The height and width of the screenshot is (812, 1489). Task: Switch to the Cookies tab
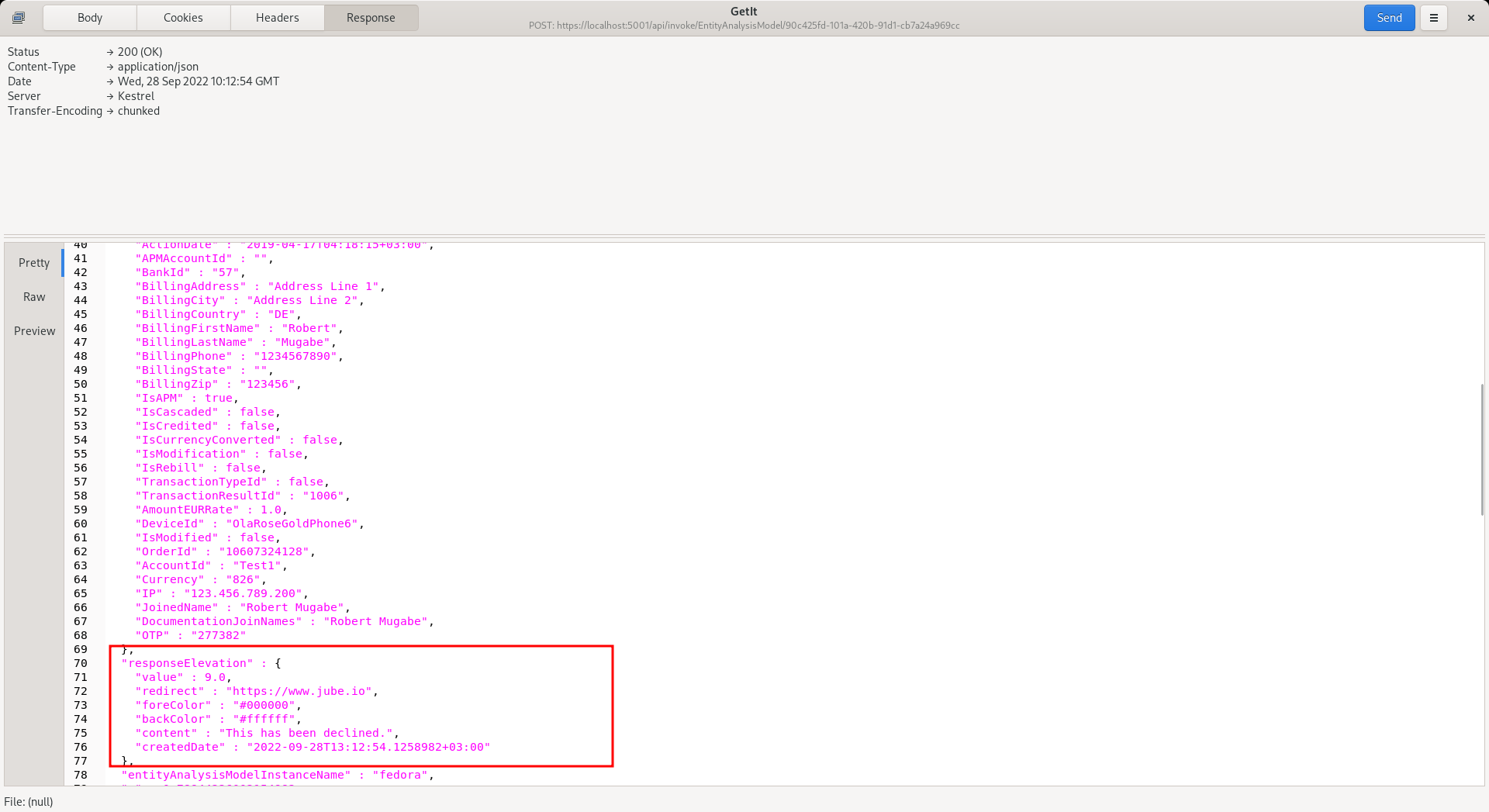point(183,18)
